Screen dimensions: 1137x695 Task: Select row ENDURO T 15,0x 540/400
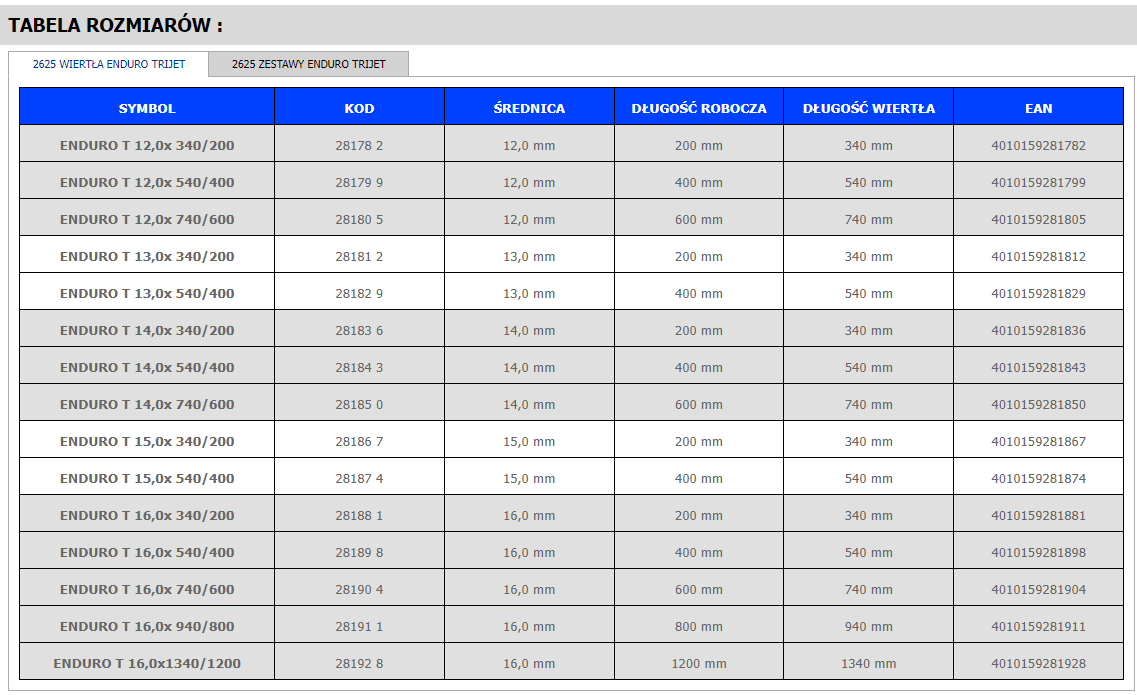click(x=571, y=478)
